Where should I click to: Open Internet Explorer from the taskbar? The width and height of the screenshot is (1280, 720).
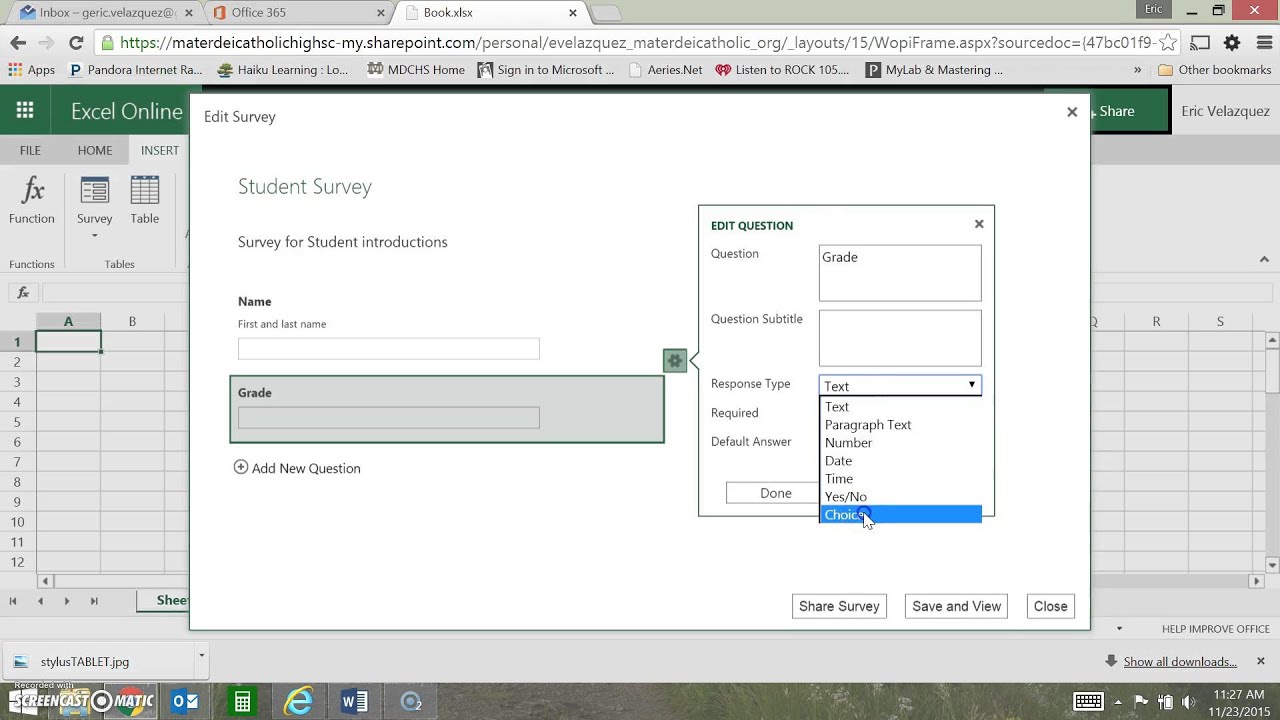(x=298, y=701)
